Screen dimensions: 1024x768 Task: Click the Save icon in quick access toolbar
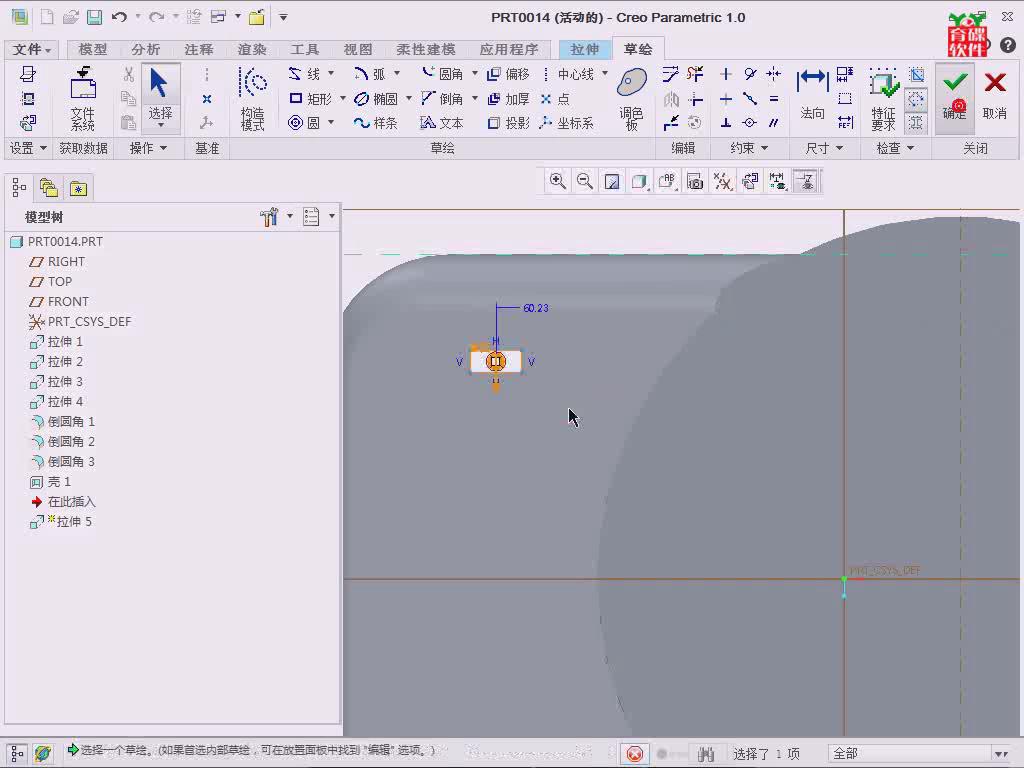[x=95, y=17]
